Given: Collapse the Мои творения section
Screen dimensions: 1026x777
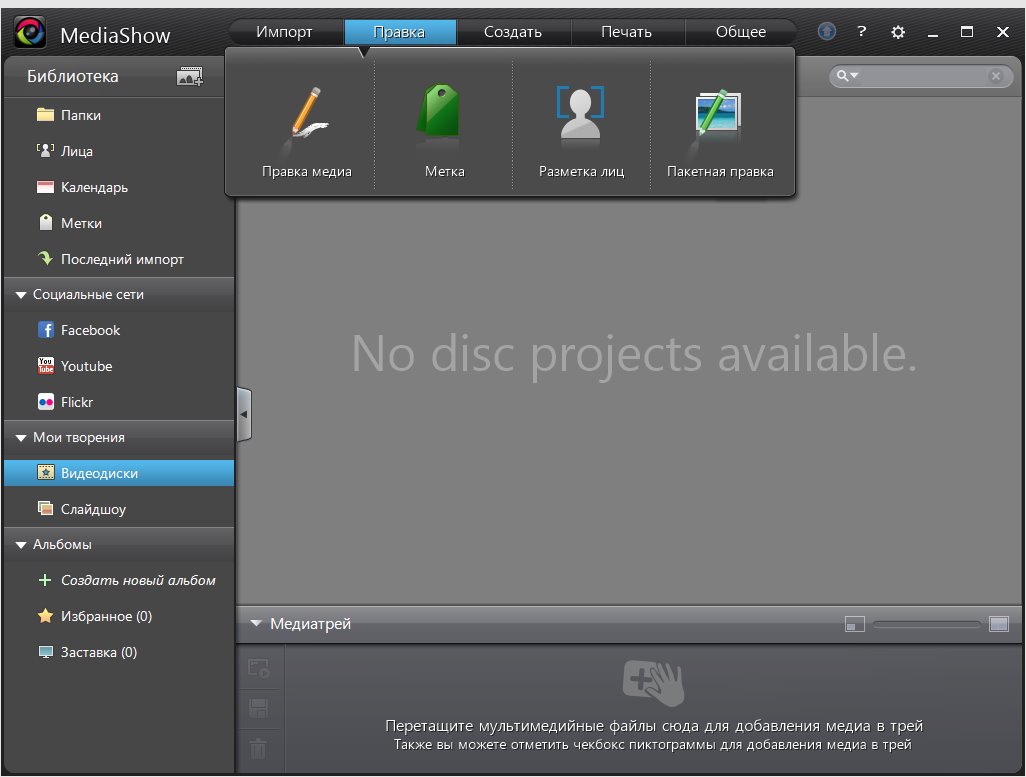Looking at the screenshot, I should coord(21,438).
